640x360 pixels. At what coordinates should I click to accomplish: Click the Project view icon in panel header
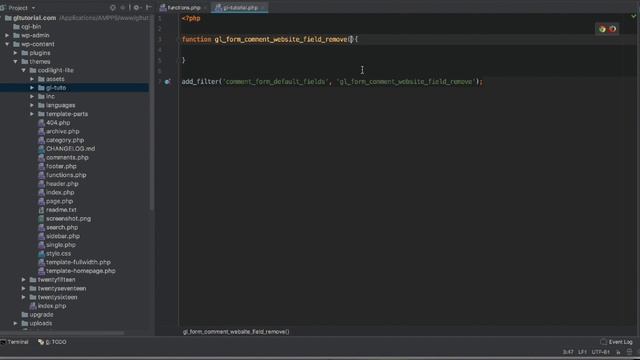click(2, 8)
